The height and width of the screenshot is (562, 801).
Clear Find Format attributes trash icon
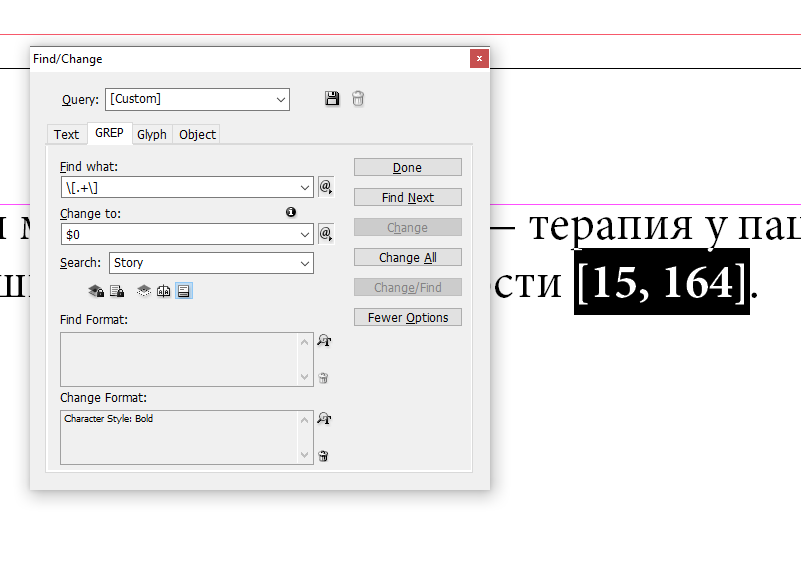(x=323, y=378)
